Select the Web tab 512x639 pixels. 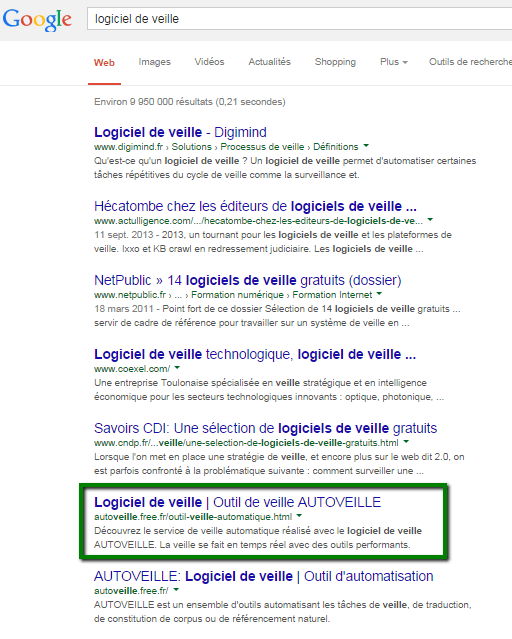point(104,62)
